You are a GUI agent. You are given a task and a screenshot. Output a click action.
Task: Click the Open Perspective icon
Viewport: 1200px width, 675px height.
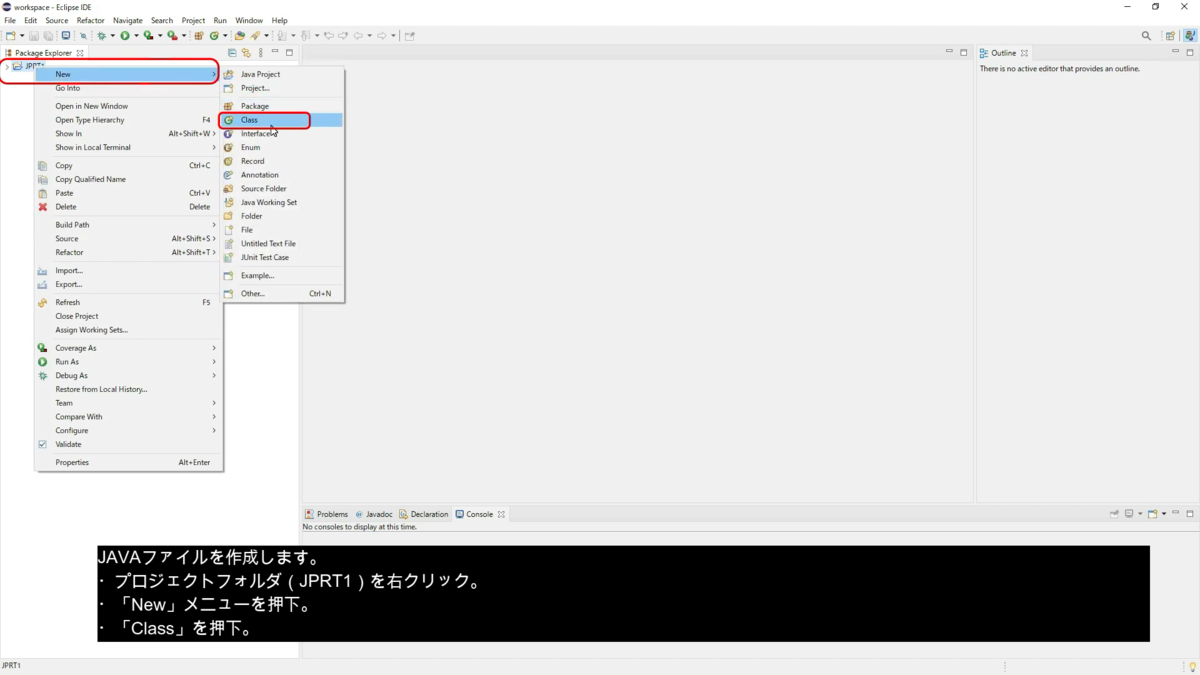coord(1170,35)
